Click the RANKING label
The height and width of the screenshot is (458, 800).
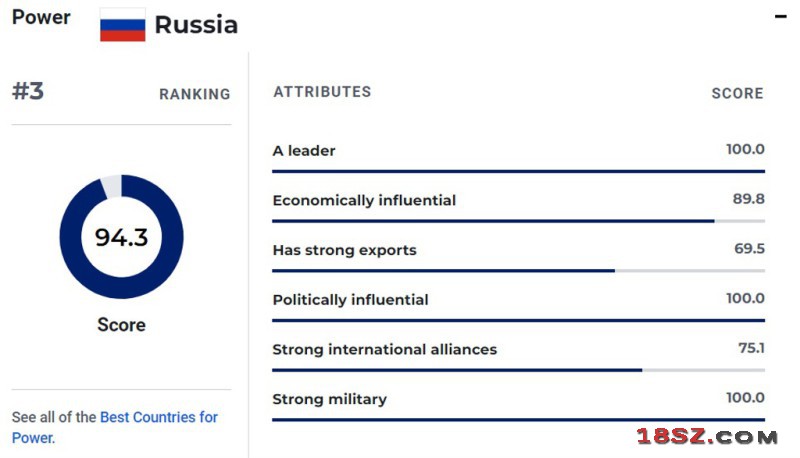click(x=195, y=94)
